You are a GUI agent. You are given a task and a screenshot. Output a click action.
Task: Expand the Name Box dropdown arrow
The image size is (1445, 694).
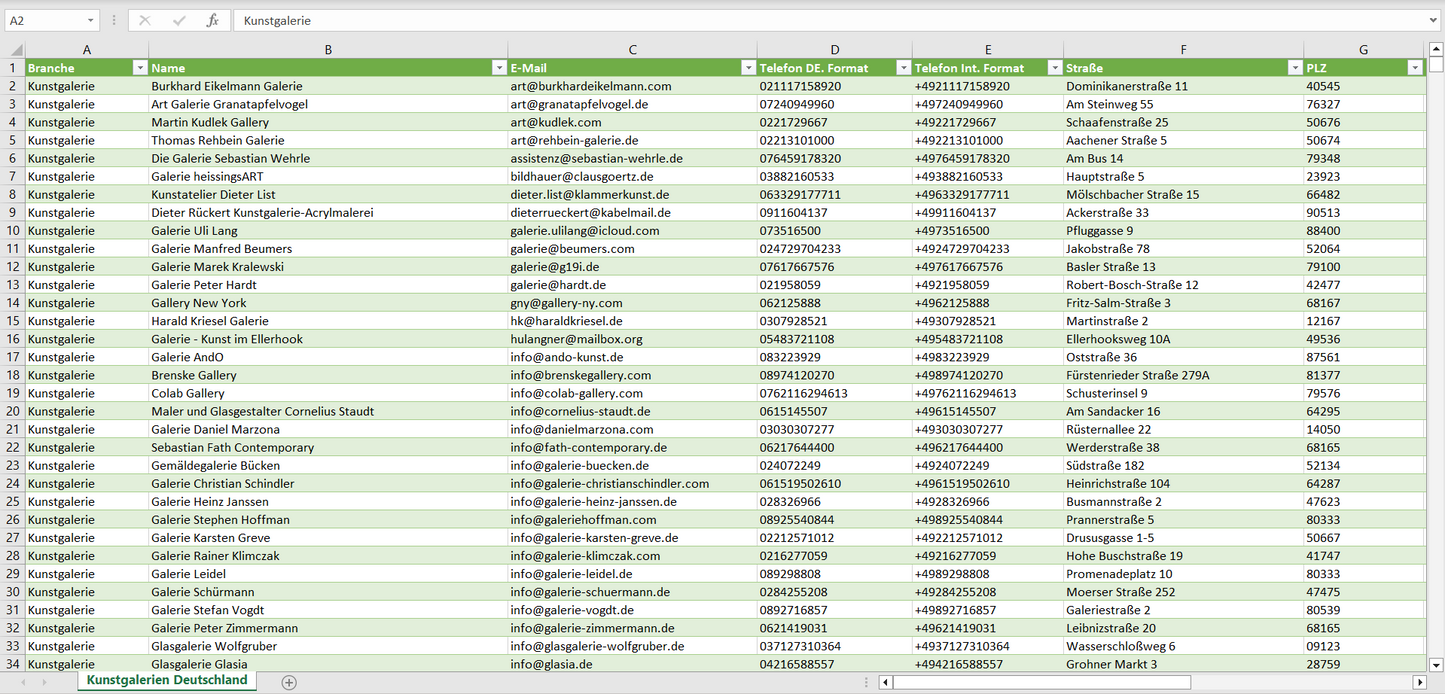coord(90,20)
